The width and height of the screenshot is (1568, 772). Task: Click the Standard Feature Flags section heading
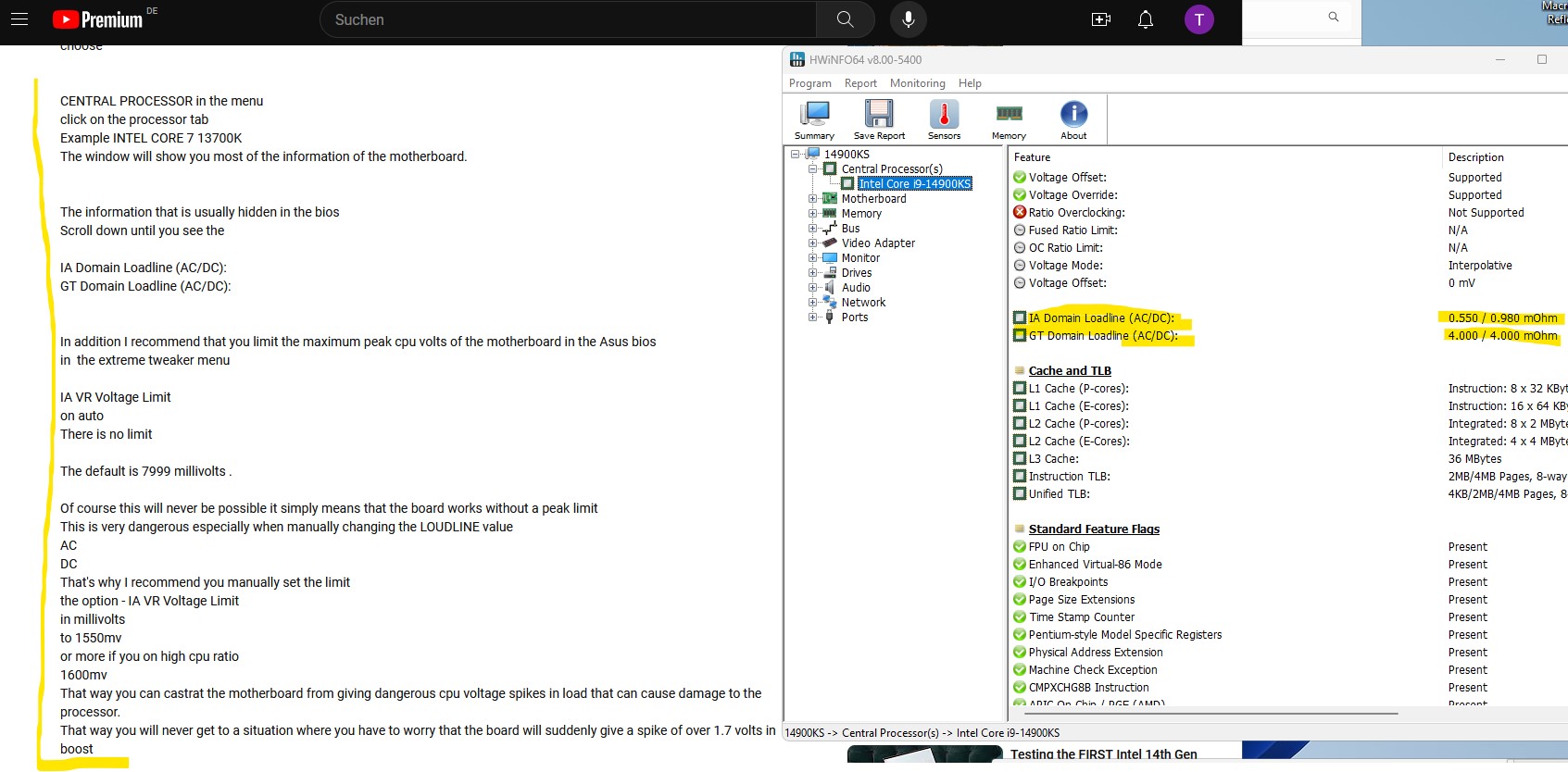[1094, 529]
